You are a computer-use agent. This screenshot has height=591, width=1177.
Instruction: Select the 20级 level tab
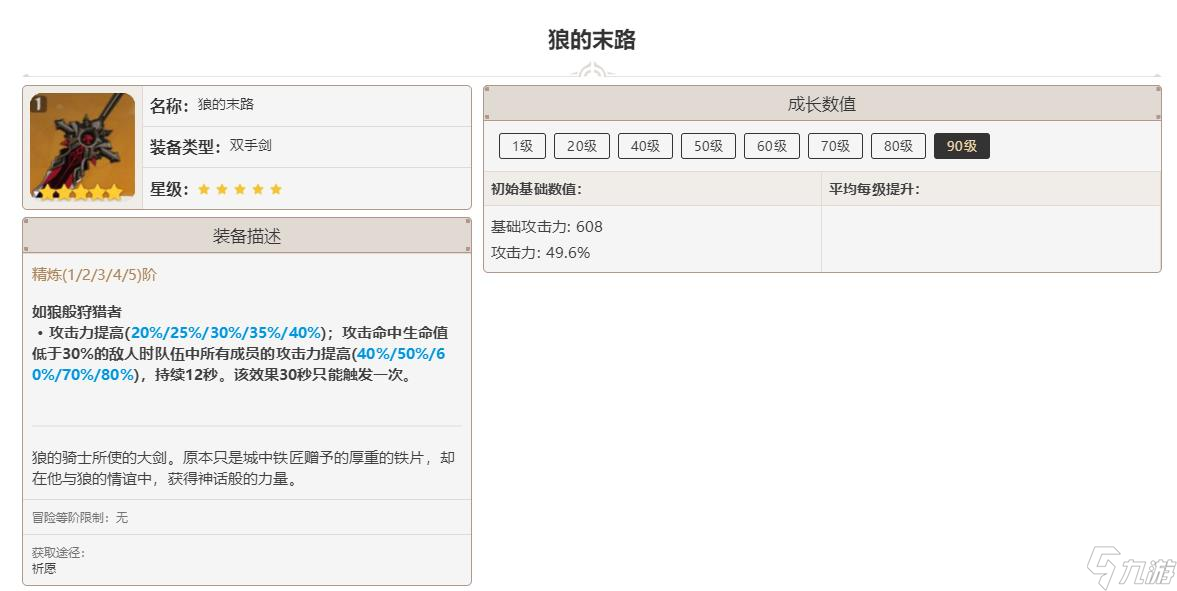582,146
